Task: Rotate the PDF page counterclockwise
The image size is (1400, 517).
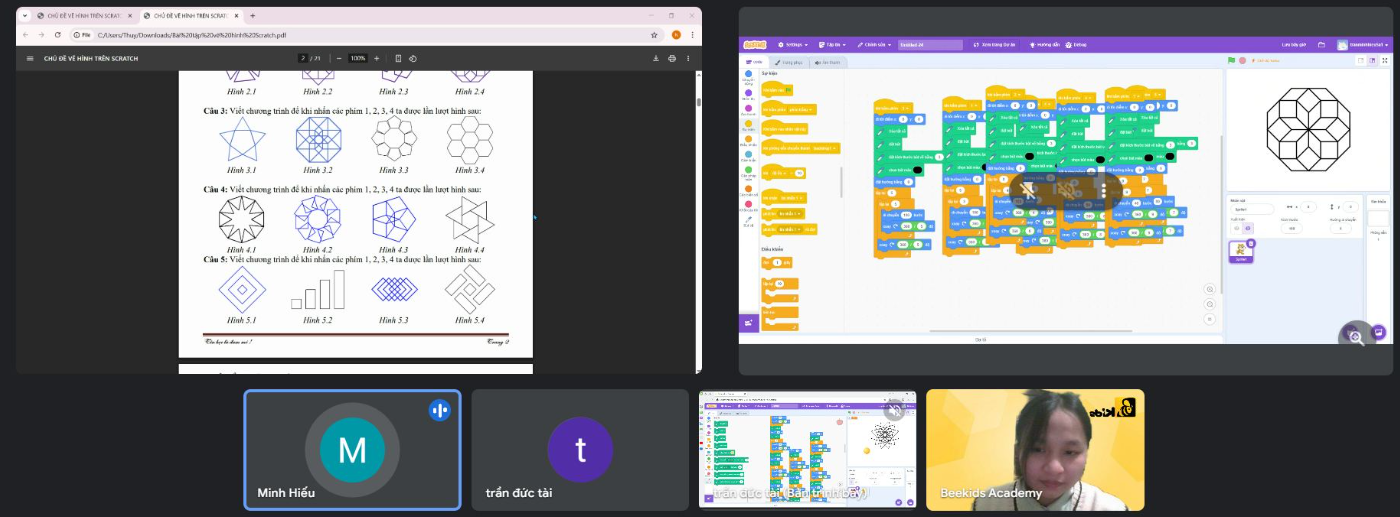Action: point(413,58)
